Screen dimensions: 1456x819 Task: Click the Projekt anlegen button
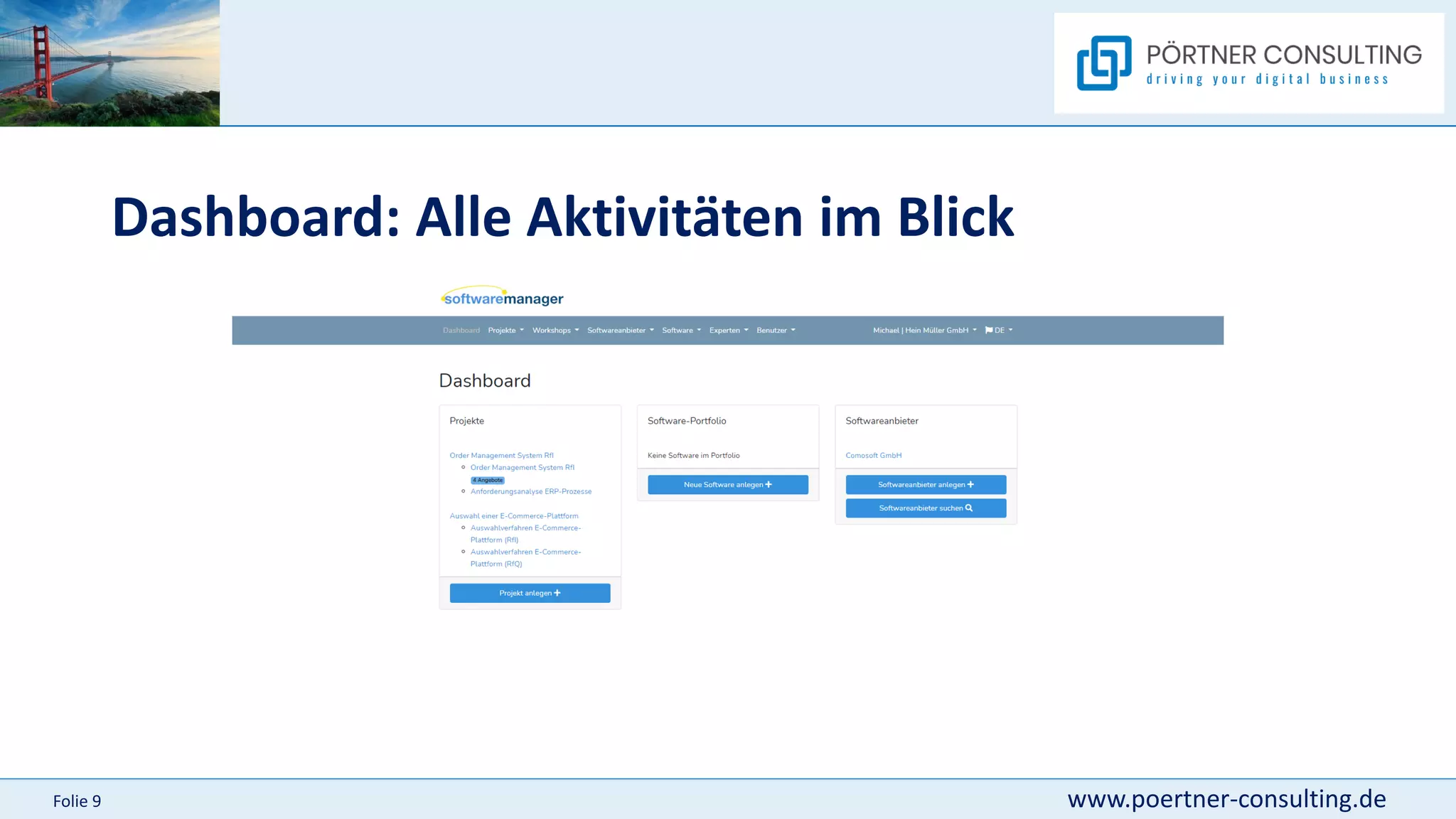click(x=530, y=593)
